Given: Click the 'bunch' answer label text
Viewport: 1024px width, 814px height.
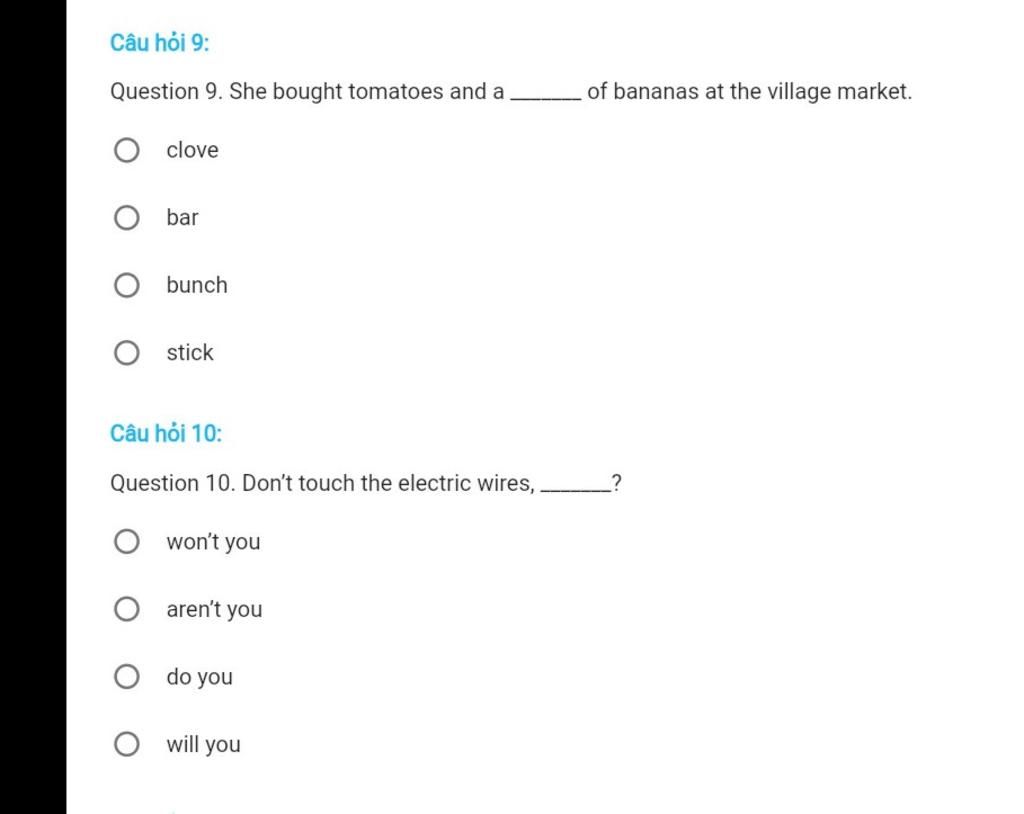Looking at the screenshot, I should 197,285.
